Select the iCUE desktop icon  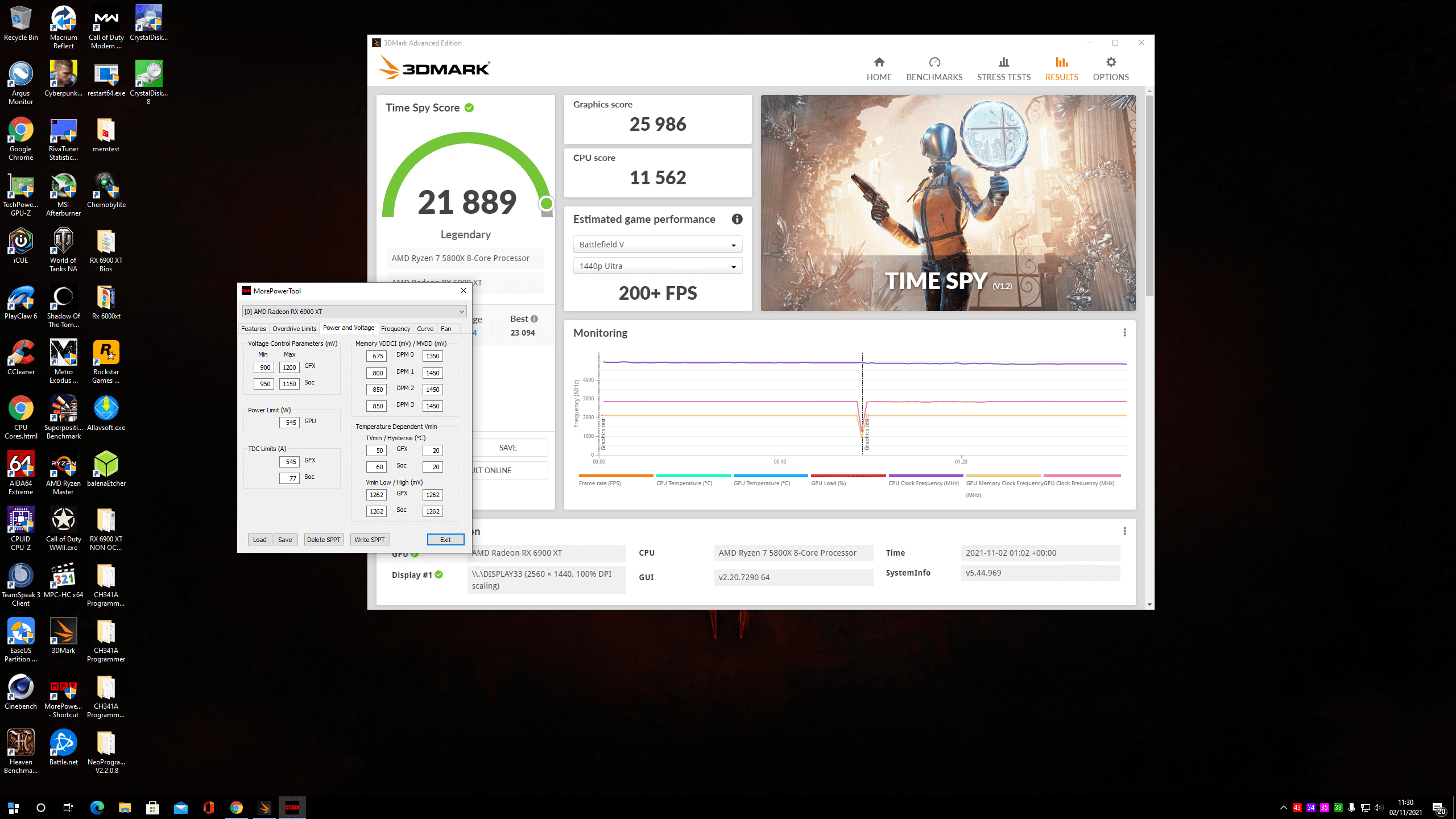pos(21,246)
